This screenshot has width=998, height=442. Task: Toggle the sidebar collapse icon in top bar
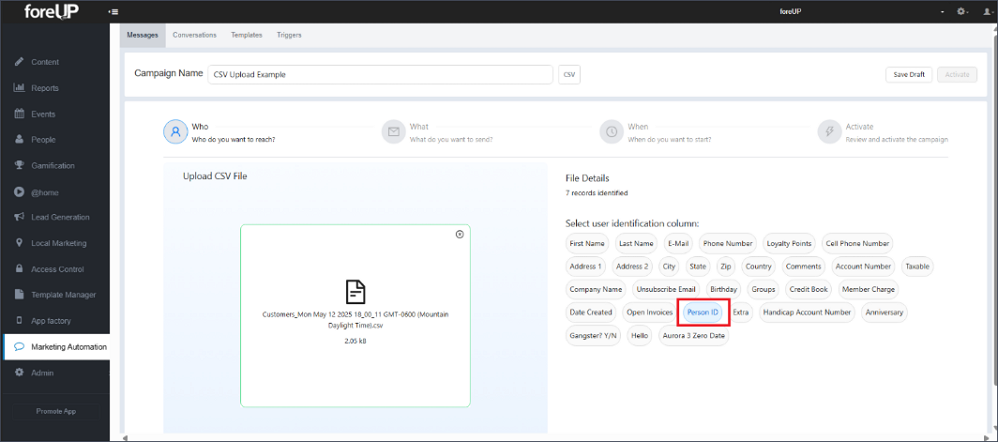click(114, 11)
